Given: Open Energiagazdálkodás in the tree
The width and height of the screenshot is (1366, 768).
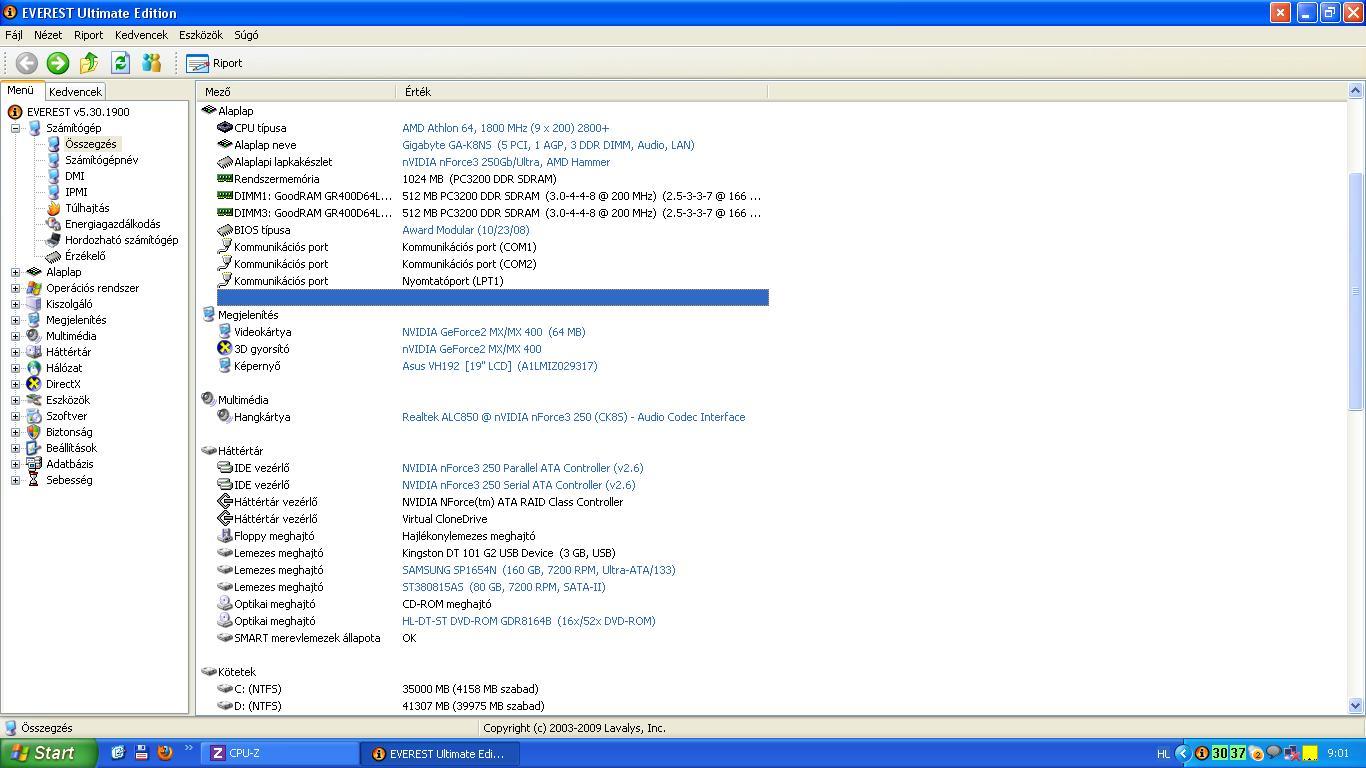Looking at the screenshot, I should [112, 224].
